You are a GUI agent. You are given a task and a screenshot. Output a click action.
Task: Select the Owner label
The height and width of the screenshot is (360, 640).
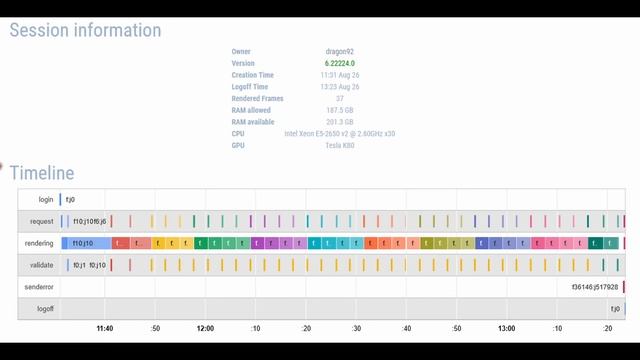241,51
